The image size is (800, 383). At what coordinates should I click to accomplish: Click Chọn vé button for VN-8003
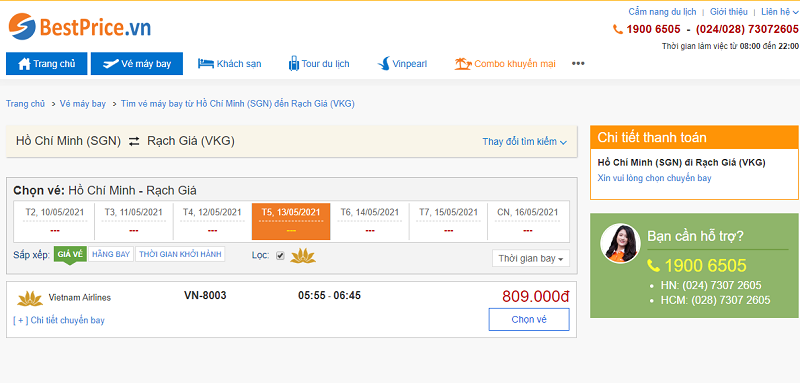click(529, 319)
